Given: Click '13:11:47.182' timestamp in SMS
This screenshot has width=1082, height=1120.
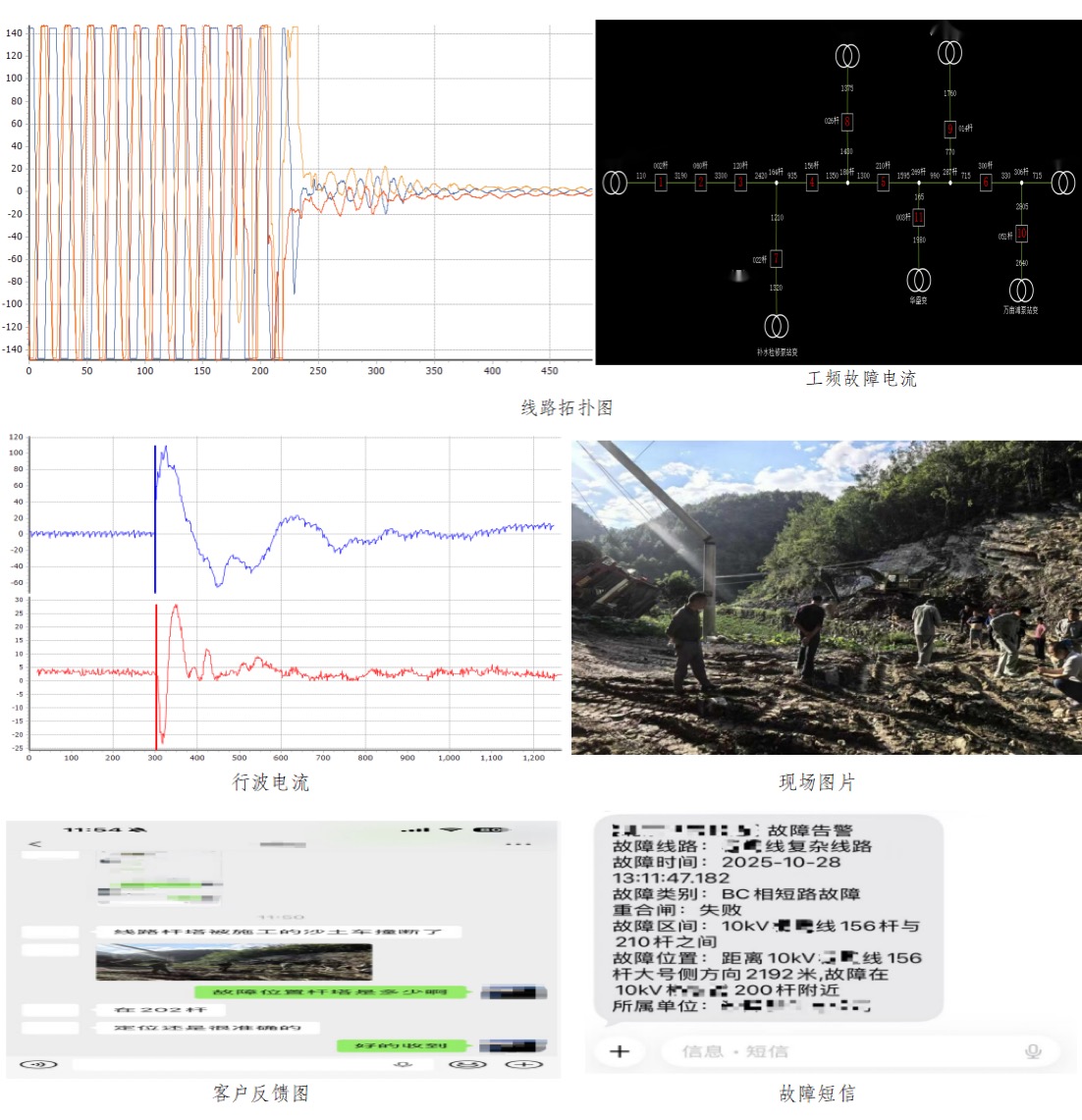Looking at the screenshot, I should pyautogui.click(x=671, y=878).
